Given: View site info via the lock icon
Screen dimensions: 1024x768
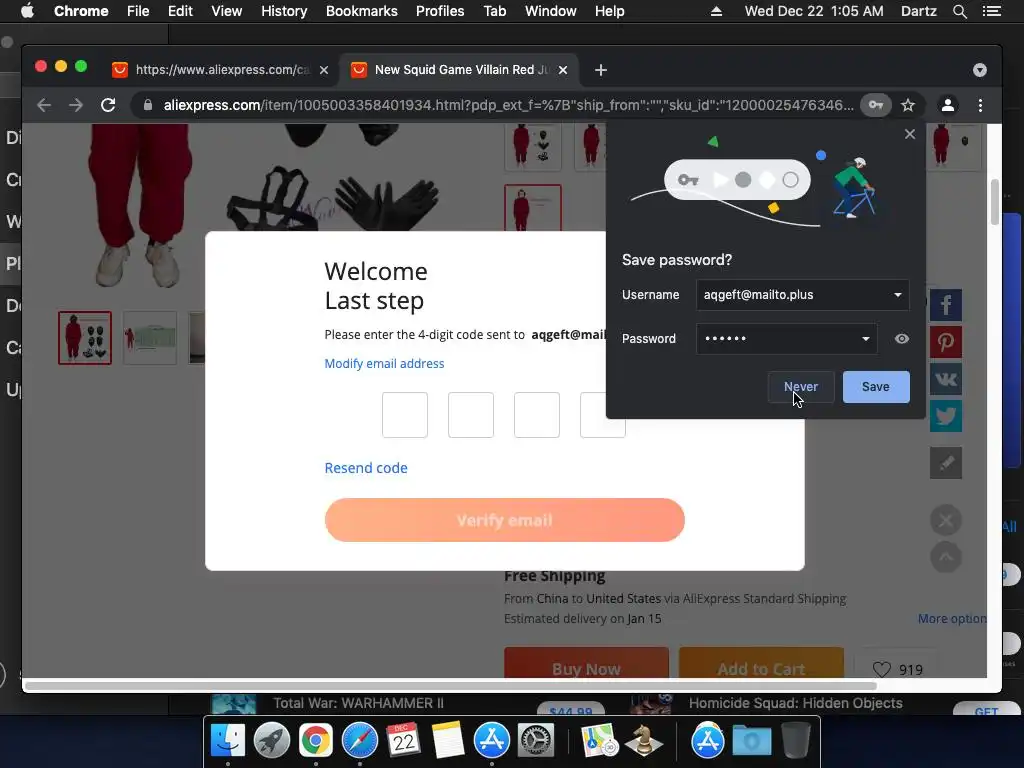Looking at the screenshot, I should (x=148, y=105).
